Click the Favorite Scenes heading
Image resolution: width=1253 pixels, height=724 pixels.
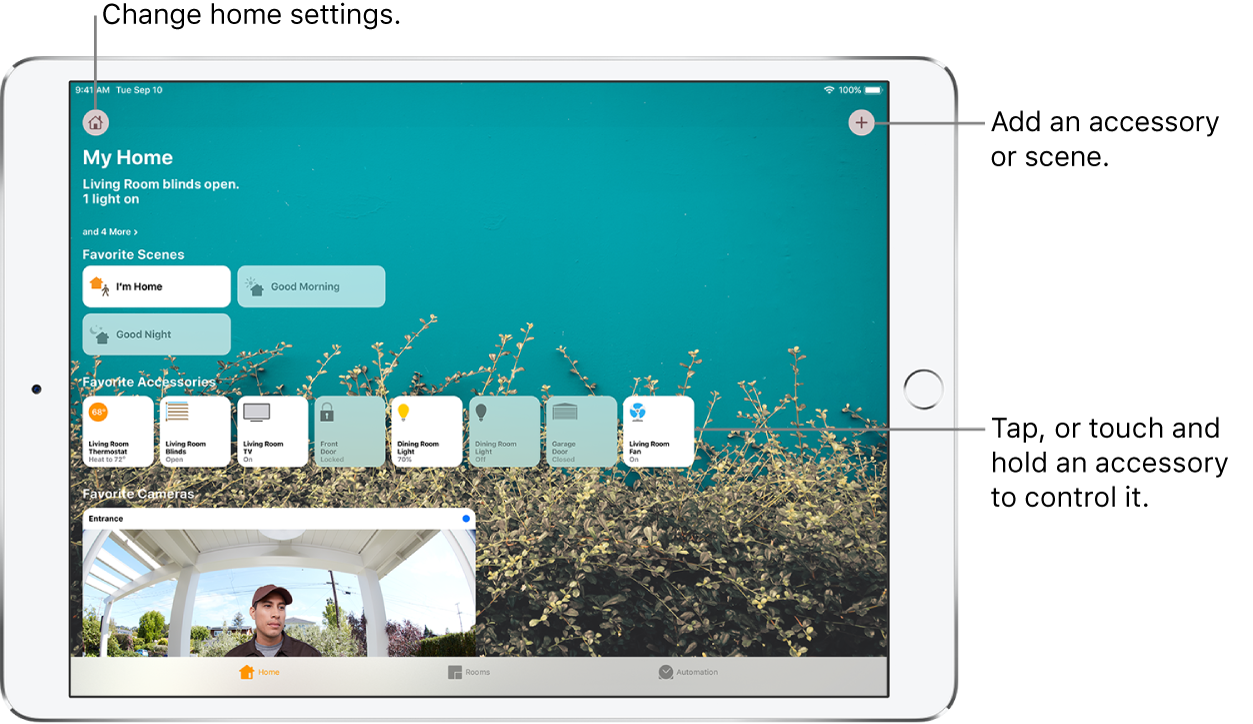[x=133, y=255]
